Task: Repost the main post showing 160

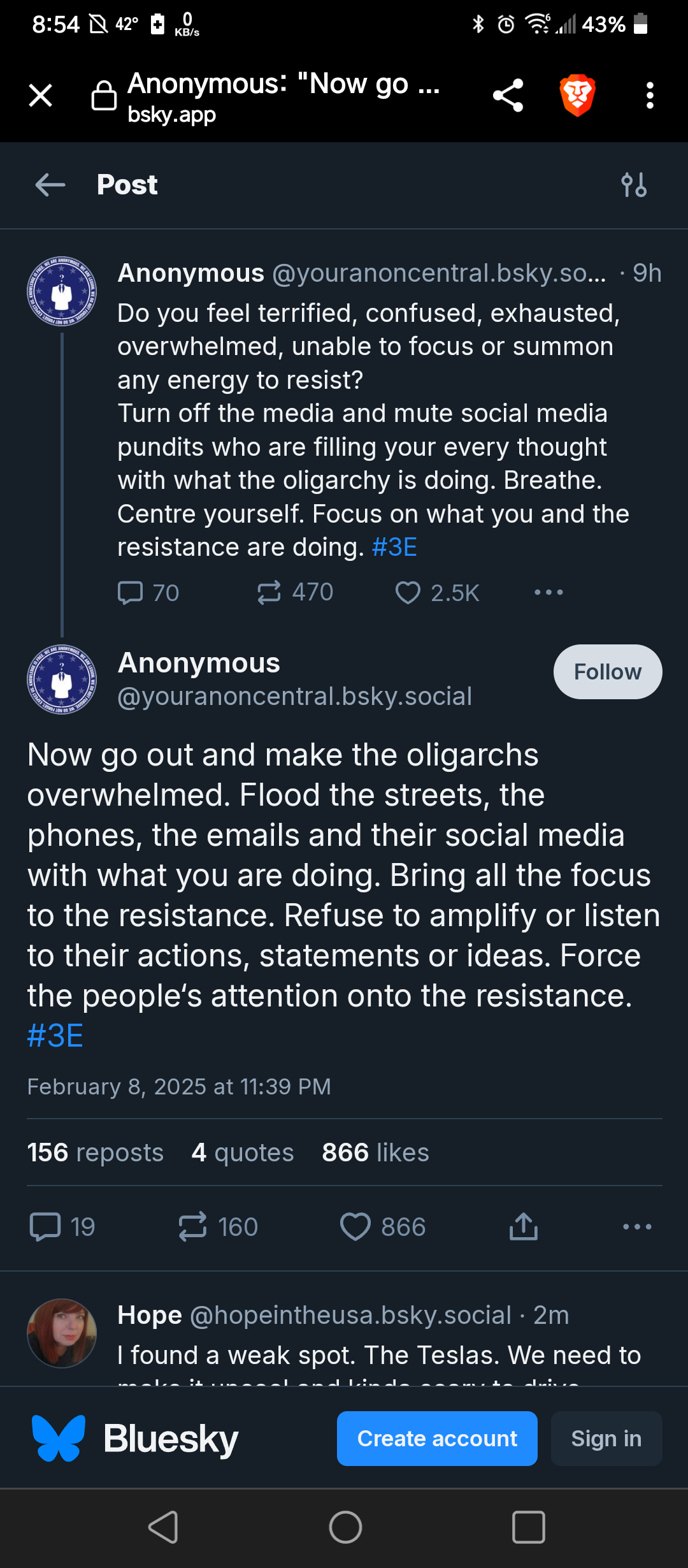Action: click(193, 1226)
